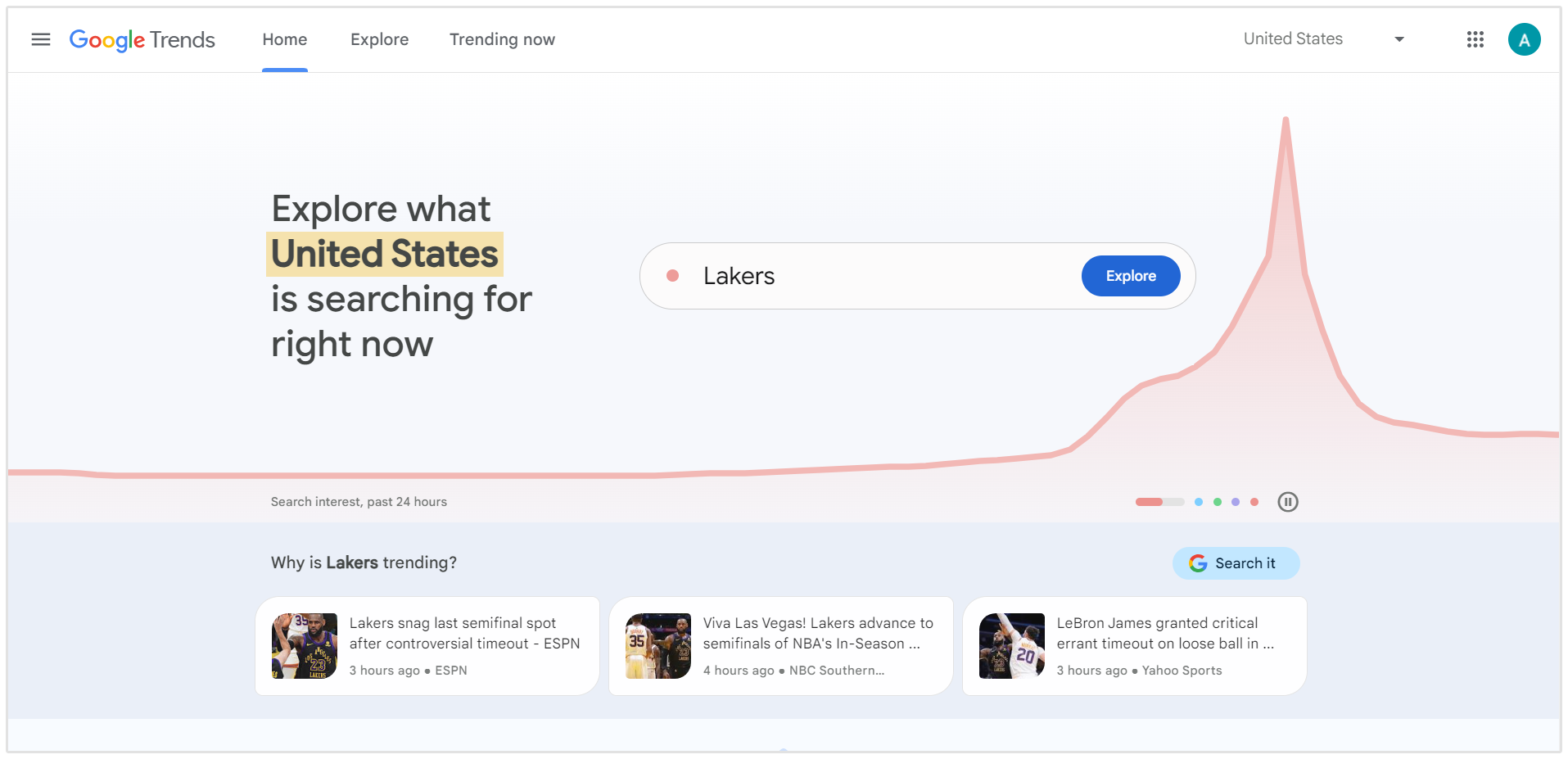Open the Trending now section
This screenshot has width=1568, height=759.
pyautogui.click(x=501, y=38)
